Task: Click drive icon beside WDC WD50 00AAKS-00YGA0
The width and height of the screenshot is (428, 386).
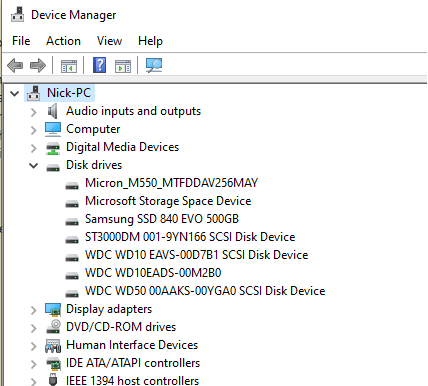Action: click(x=72, y=293)
